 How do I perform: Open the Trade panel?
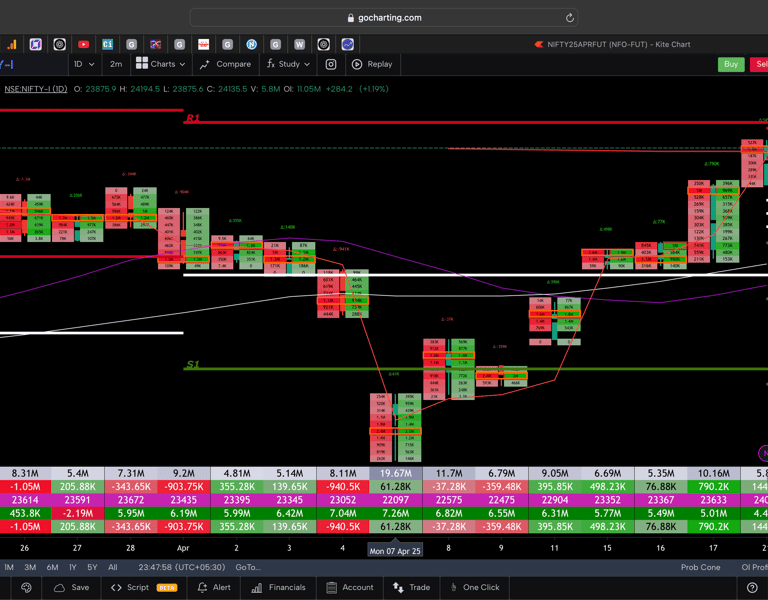click(x=411, y=587)
